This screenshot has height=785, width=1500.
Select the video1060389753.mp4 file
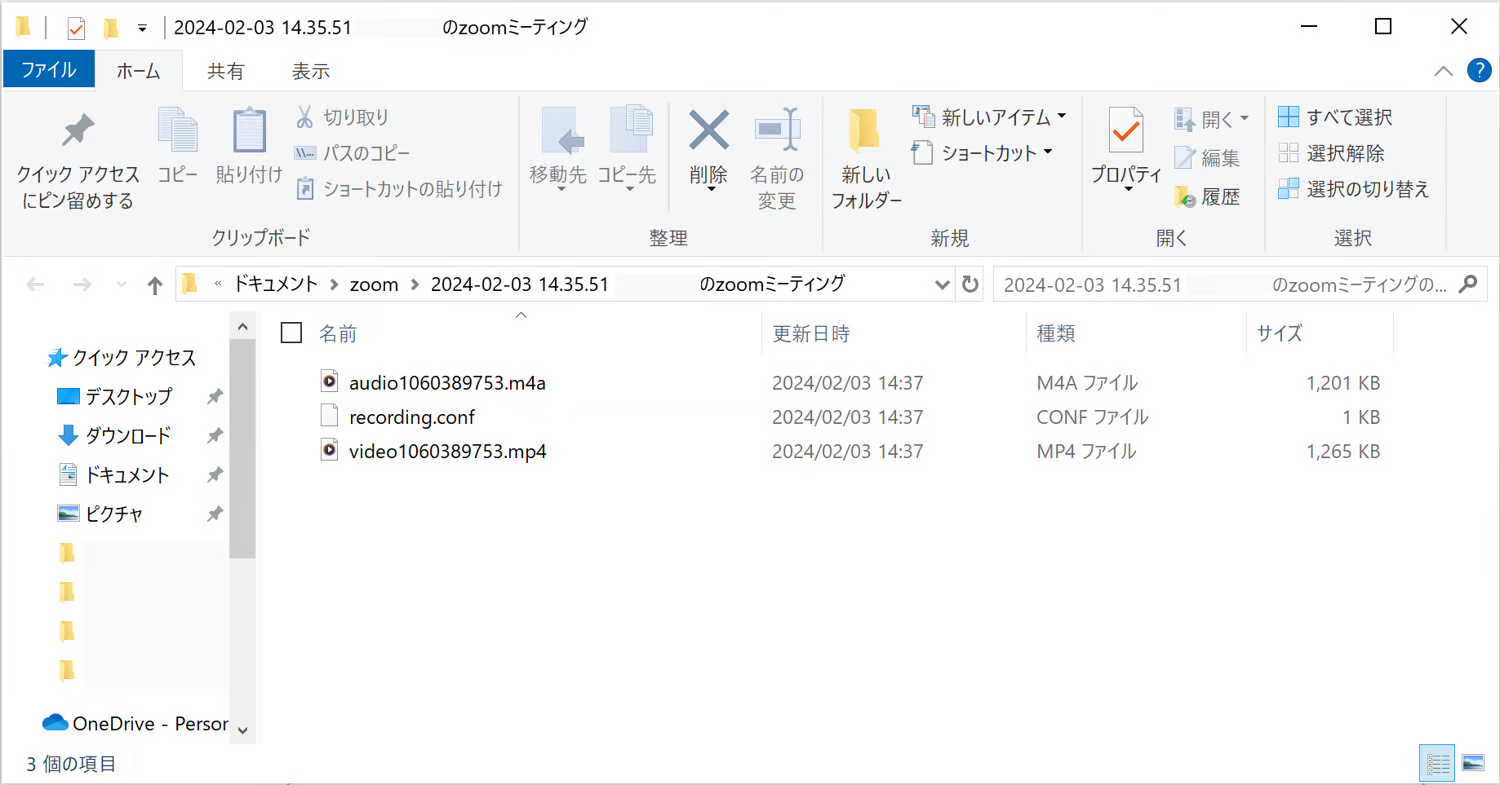(447, 451)
